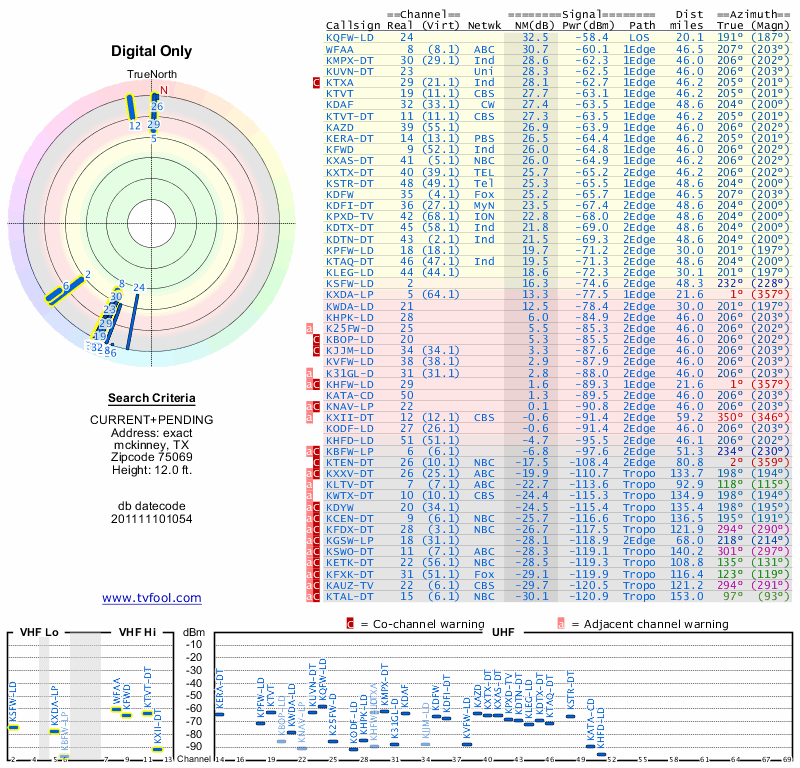Click the 32.5 NM value for KQFW-LD

[x=535, y=38]
